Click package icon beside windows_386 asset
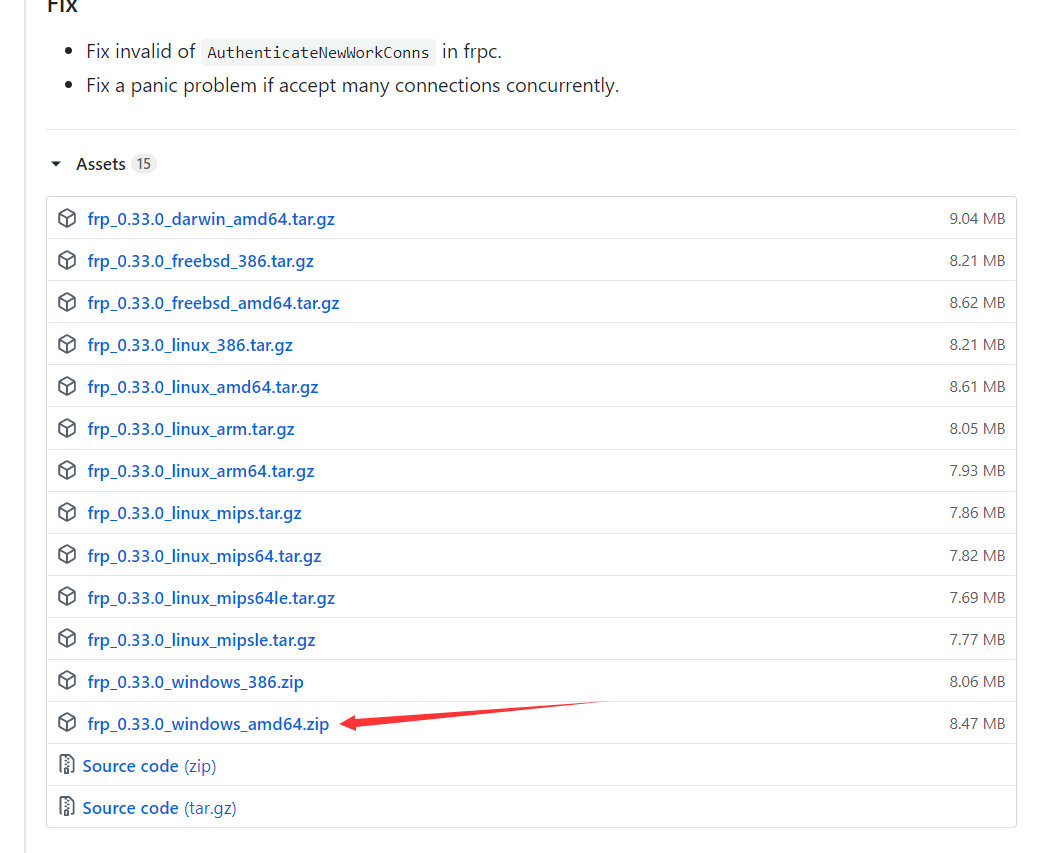The width and height of the screenshot is (1051, 853). point(67,680)
